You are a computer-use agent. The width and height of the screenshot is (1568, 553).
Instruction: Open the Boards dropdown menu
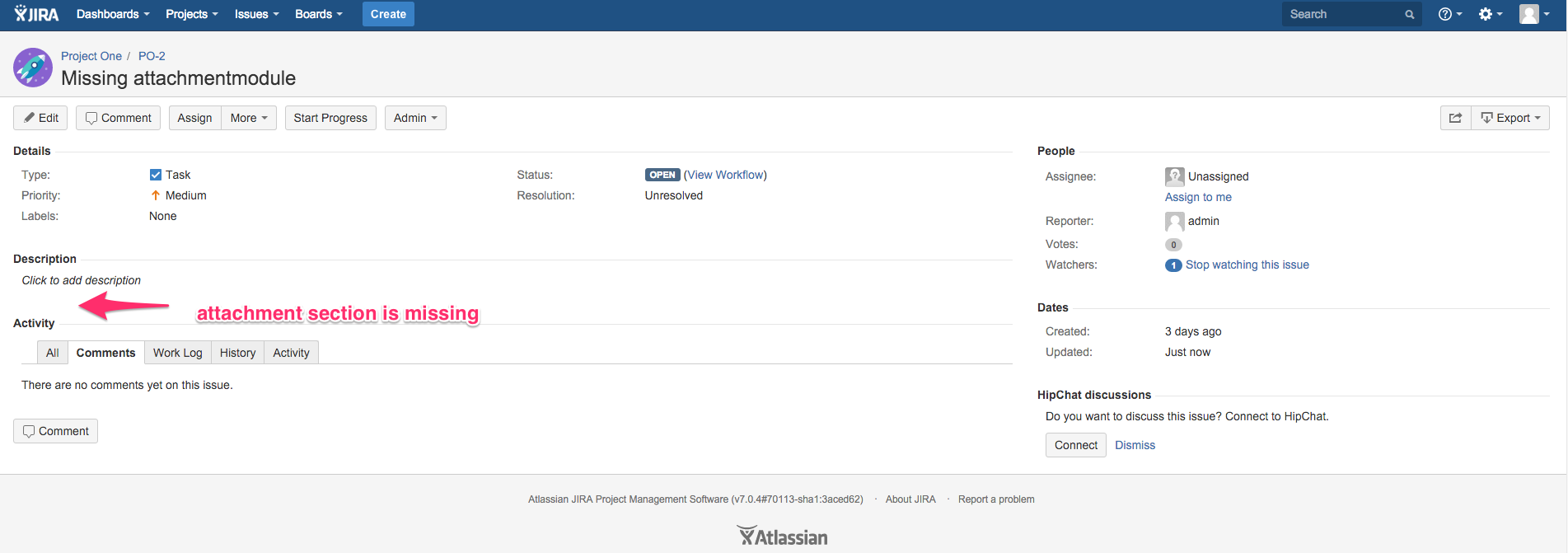click(x=319, y=14)
